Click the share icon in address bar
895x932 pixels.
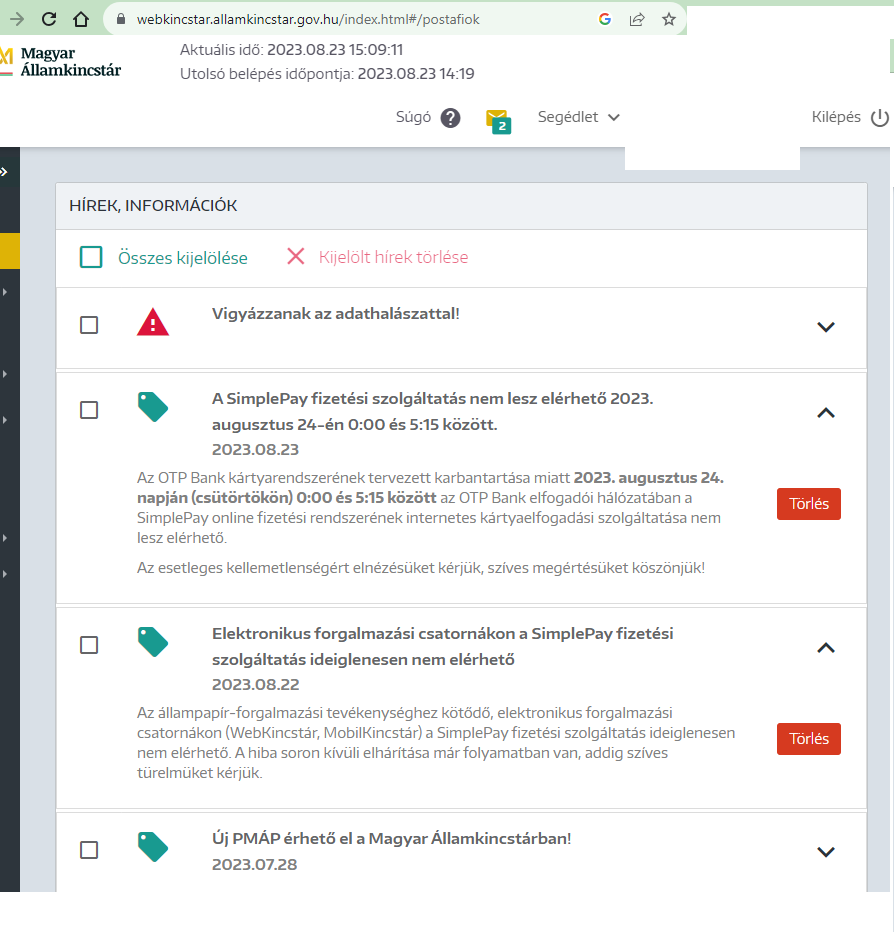coord(637,19)
